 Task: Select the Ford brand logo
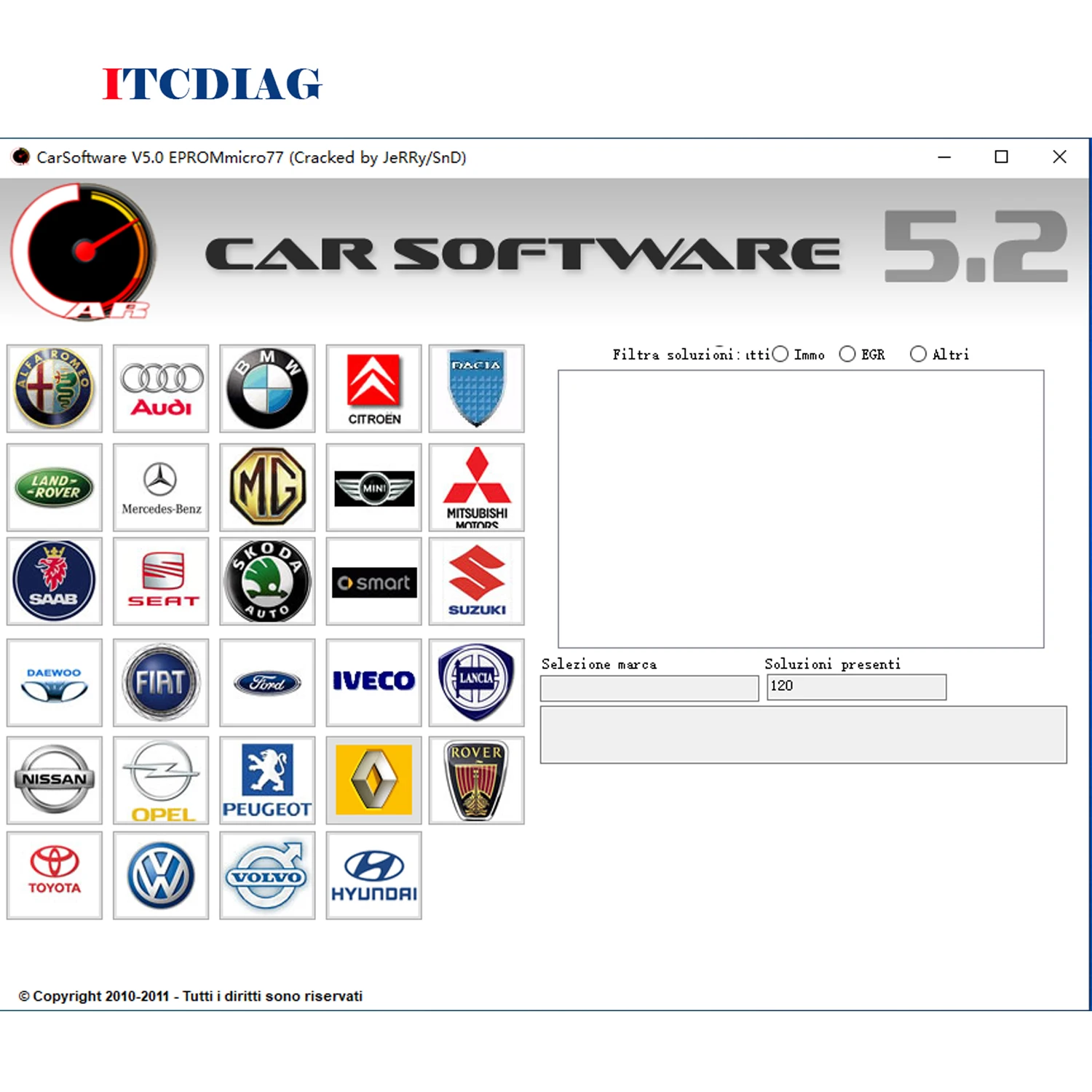pyautogui.click(x=267, y=682)
